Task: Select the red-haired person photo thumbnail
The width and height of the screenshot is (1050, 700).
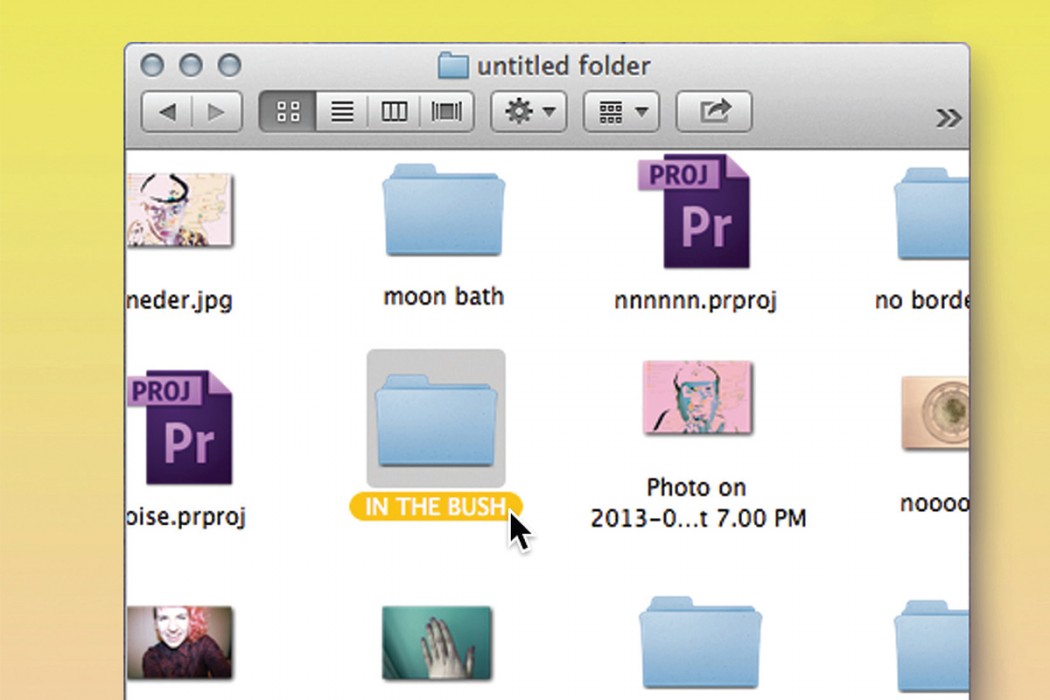Action: [x=180, y=643]
